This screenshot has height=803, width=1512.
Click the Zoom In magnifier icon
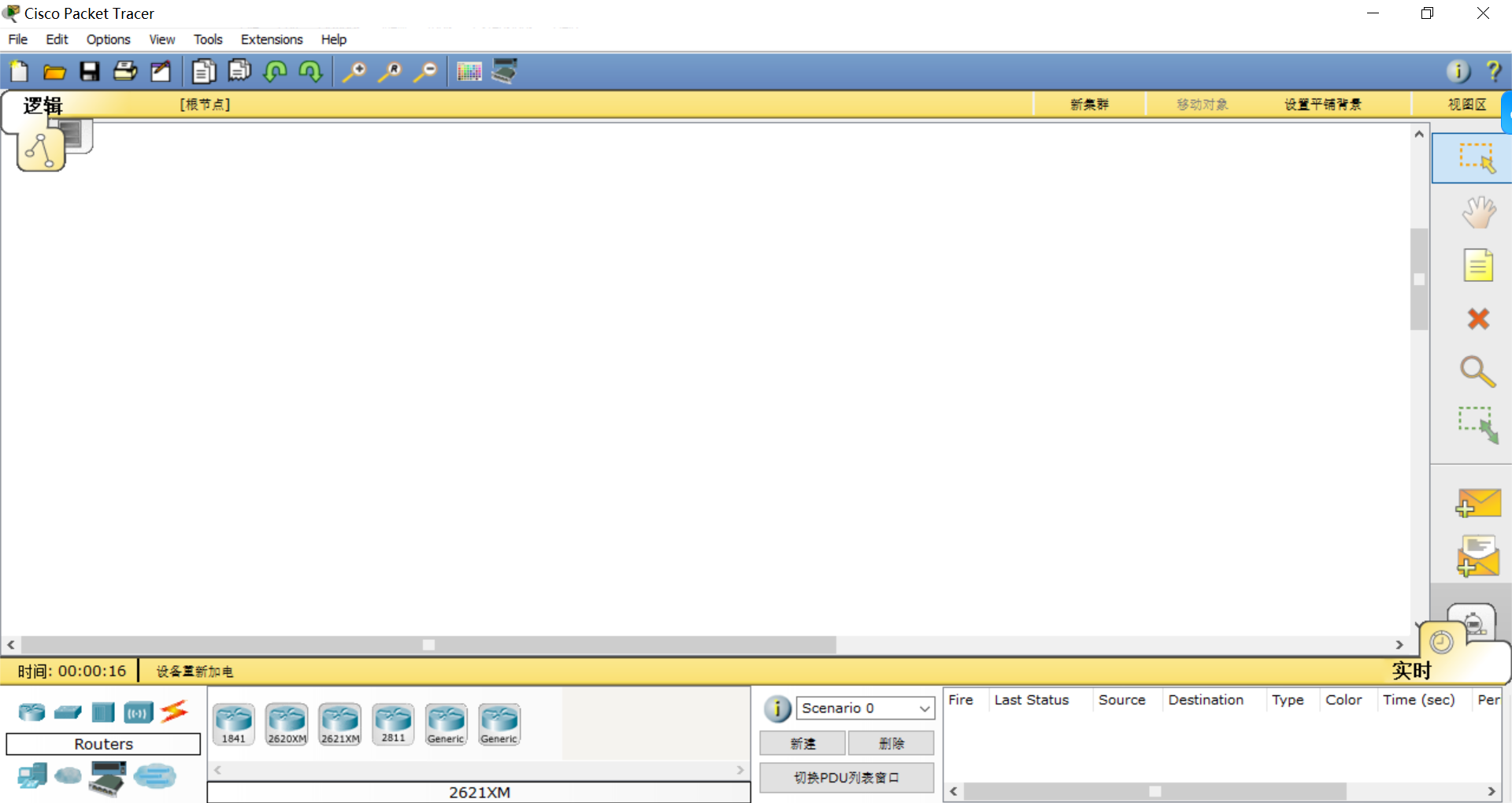pos(354,72)
